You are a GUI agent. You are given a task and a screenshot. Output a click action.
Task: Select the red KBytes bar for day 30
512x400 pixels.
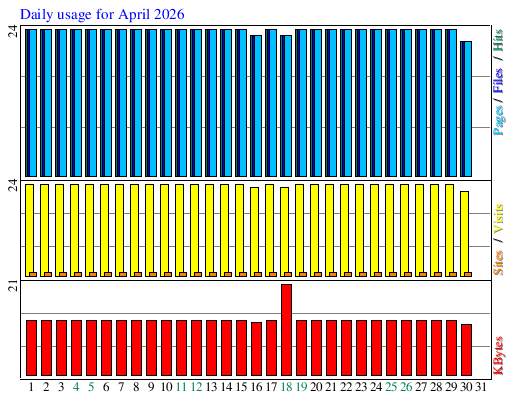(x=466, y=350)
